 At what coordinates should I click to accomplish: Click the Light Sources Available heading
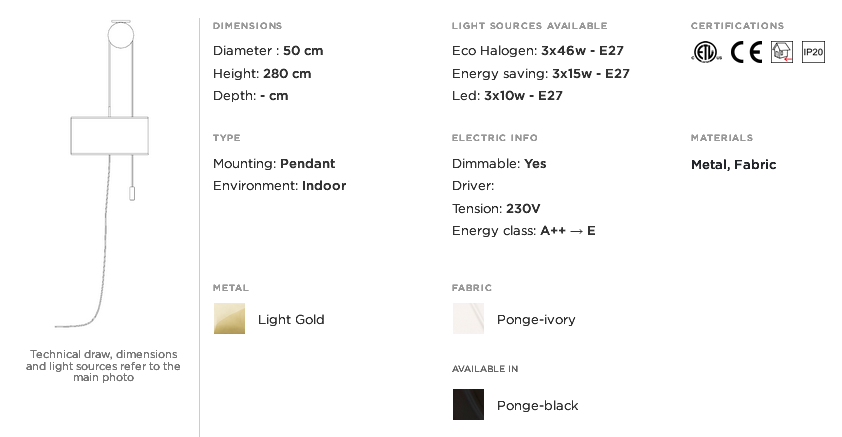coord(529,26)
